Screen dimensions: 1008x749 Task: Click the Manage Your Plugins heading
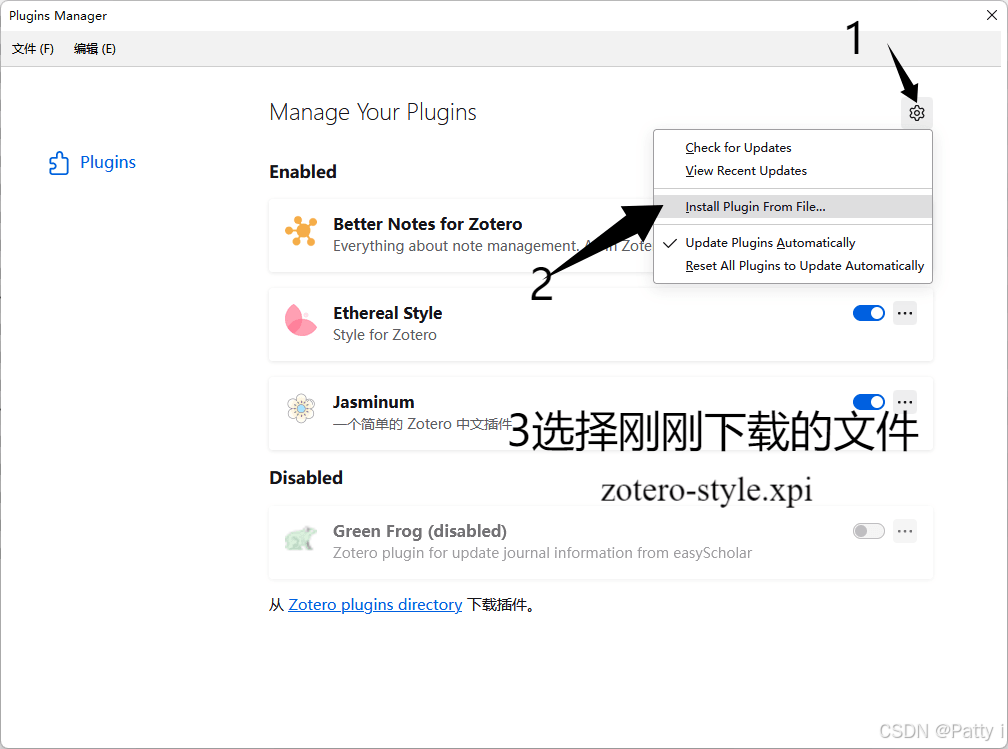click(373, 113)
